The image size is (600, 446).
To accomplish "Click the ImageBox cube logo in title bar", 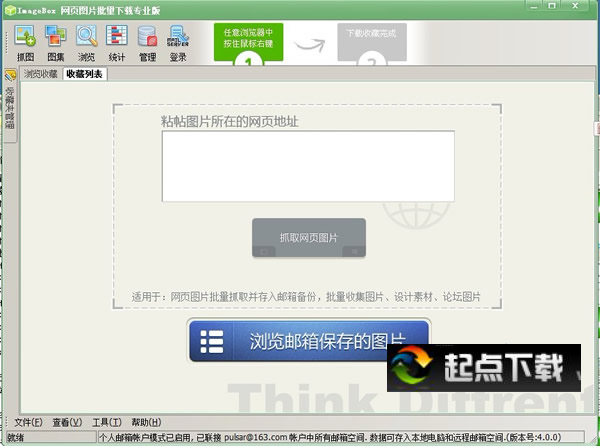I will pyautogui.click(x=10, y=10).
